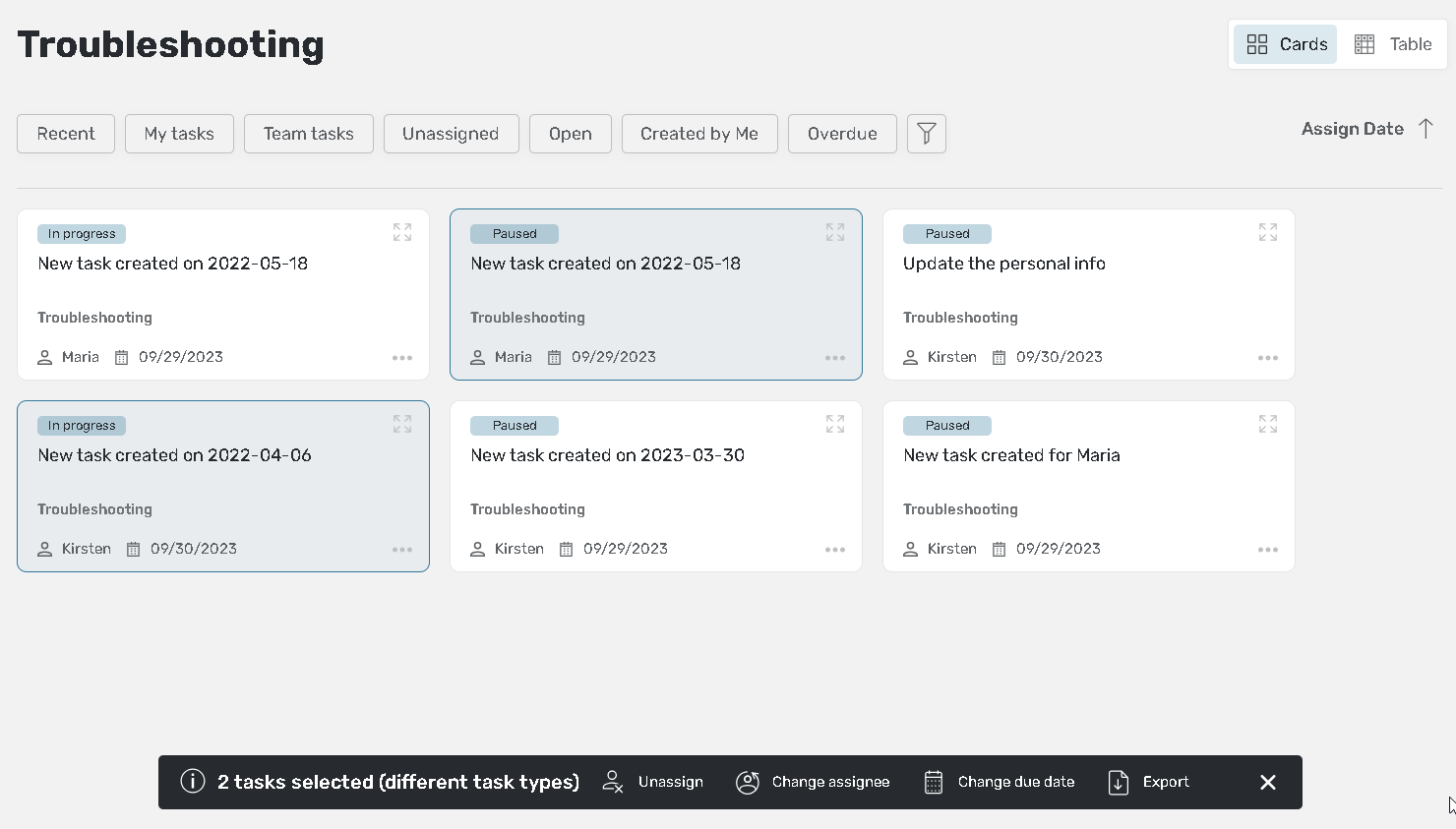Open more options on Update the personal info card

point(1267,358)
